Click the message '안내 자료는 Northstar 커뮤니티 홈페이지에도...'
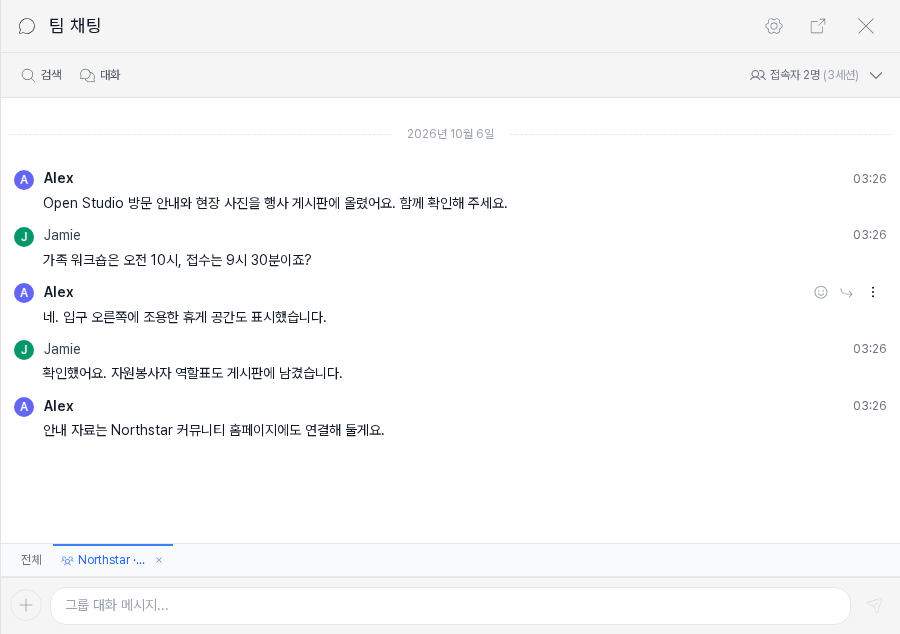Image resolution: width=900 pixels, height=634 pixels. point(214,430)
